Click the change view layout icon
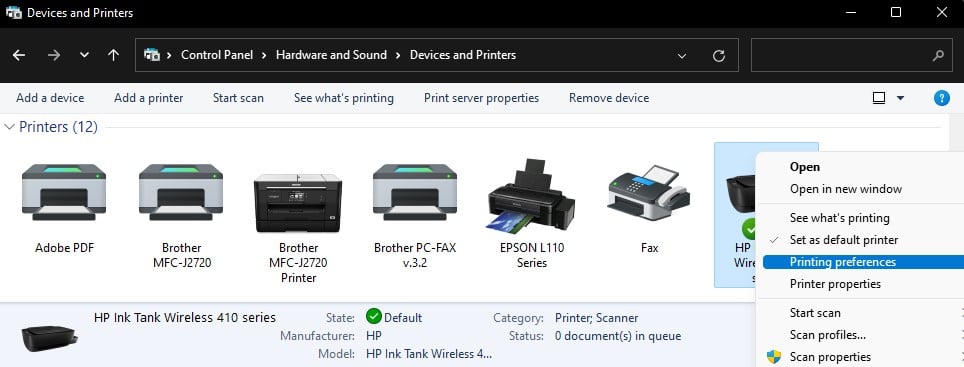This screenshot has height=367, width=964. pyautogui.click(x=879, y=98)
